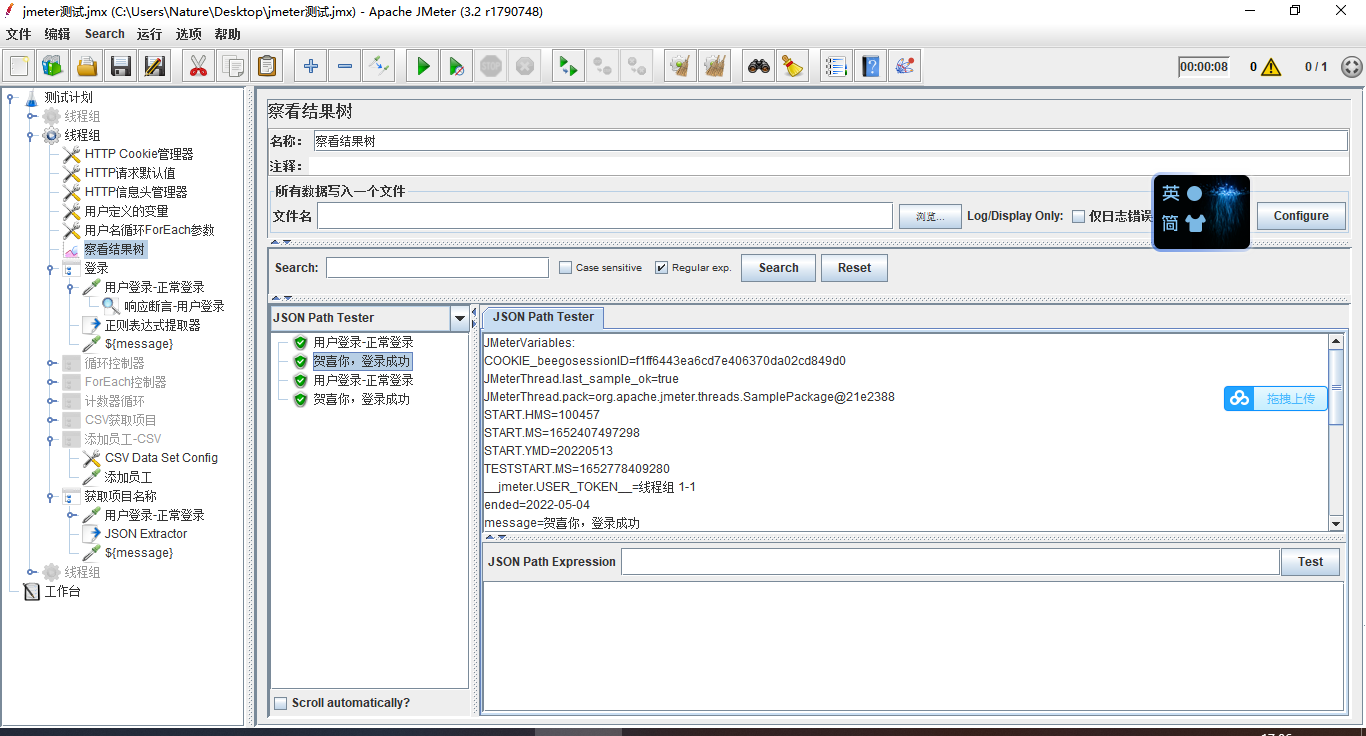Click the last toolbar icon after Help
This screenshot has width=1366, height=736.
905,66
